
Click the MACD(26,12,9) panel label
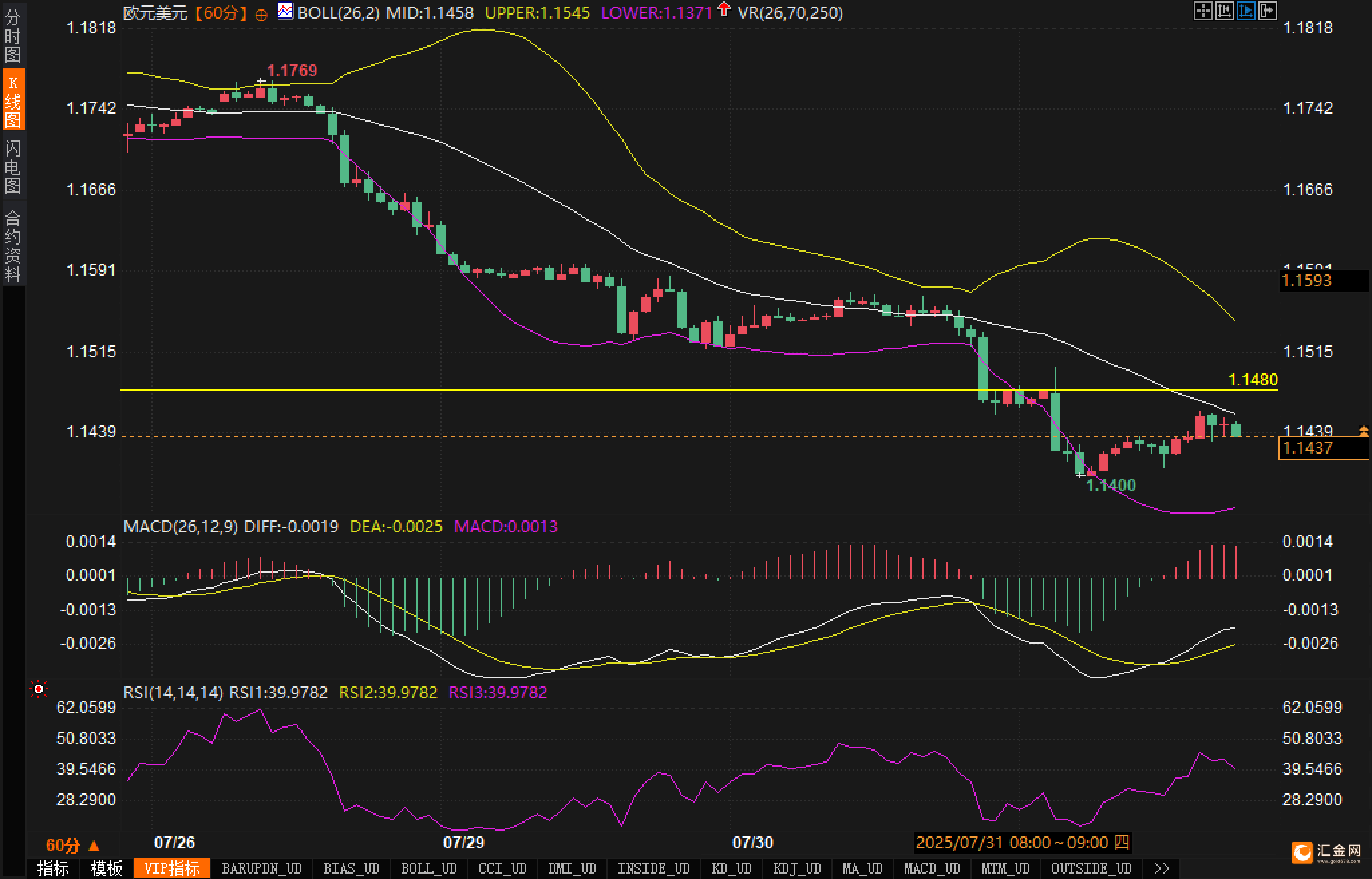click(x=181, y=526)
